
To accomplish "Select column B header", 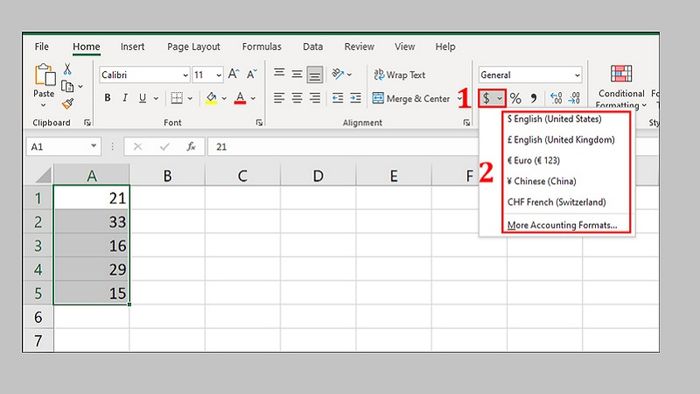I will coord(167,175).
